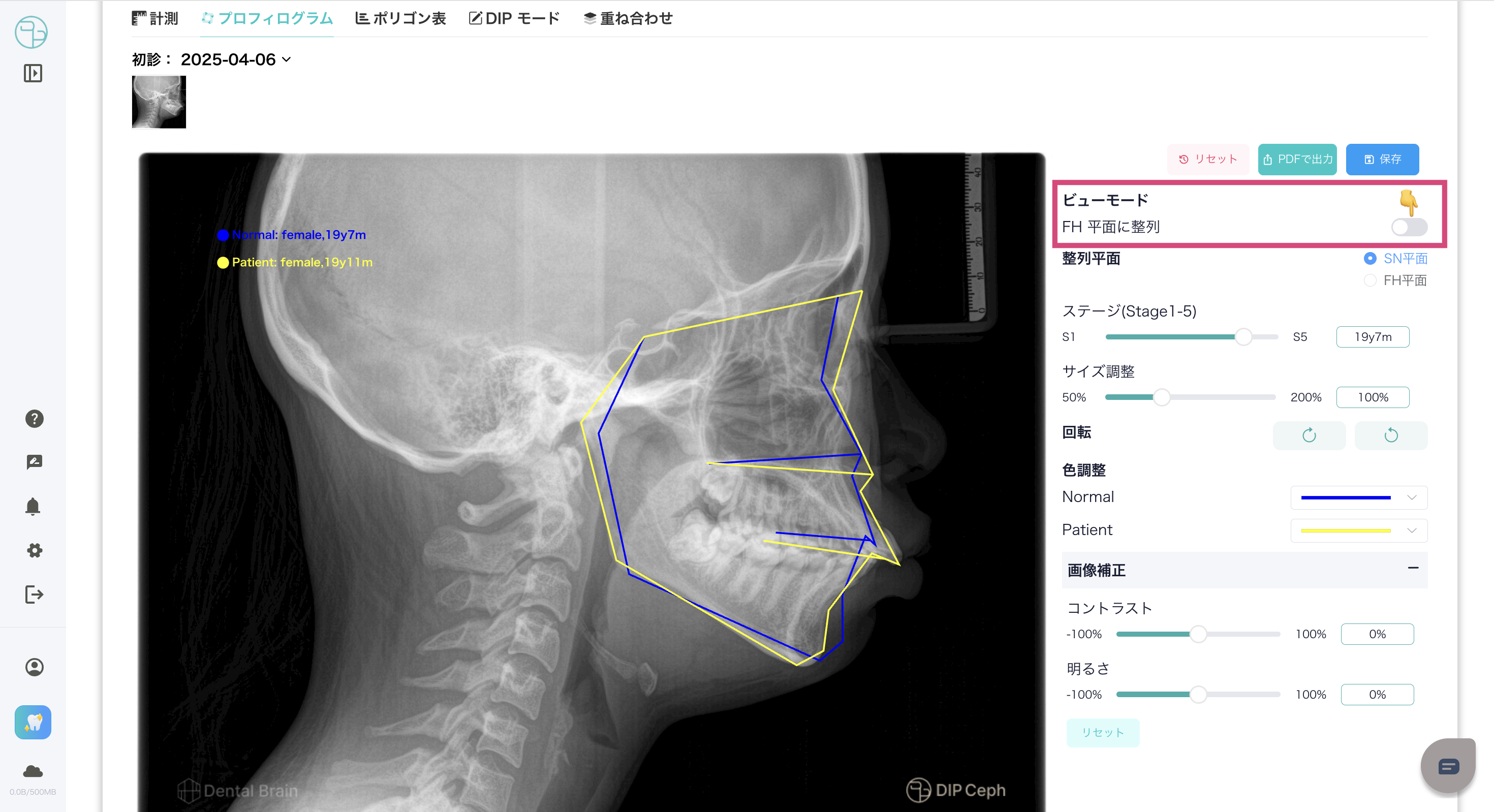Open notifications bell icon
1494x812 pixels.
pyautogui.click(x=33, y=506)
